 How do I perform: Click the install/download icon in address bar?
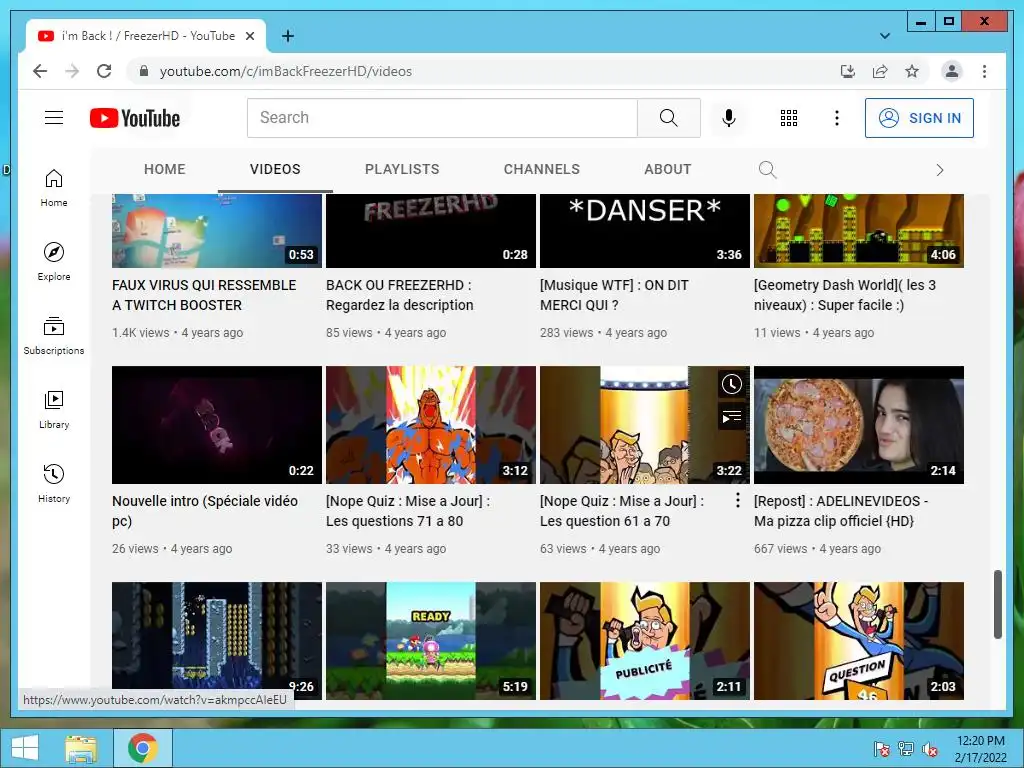click(x=848, y=71)
